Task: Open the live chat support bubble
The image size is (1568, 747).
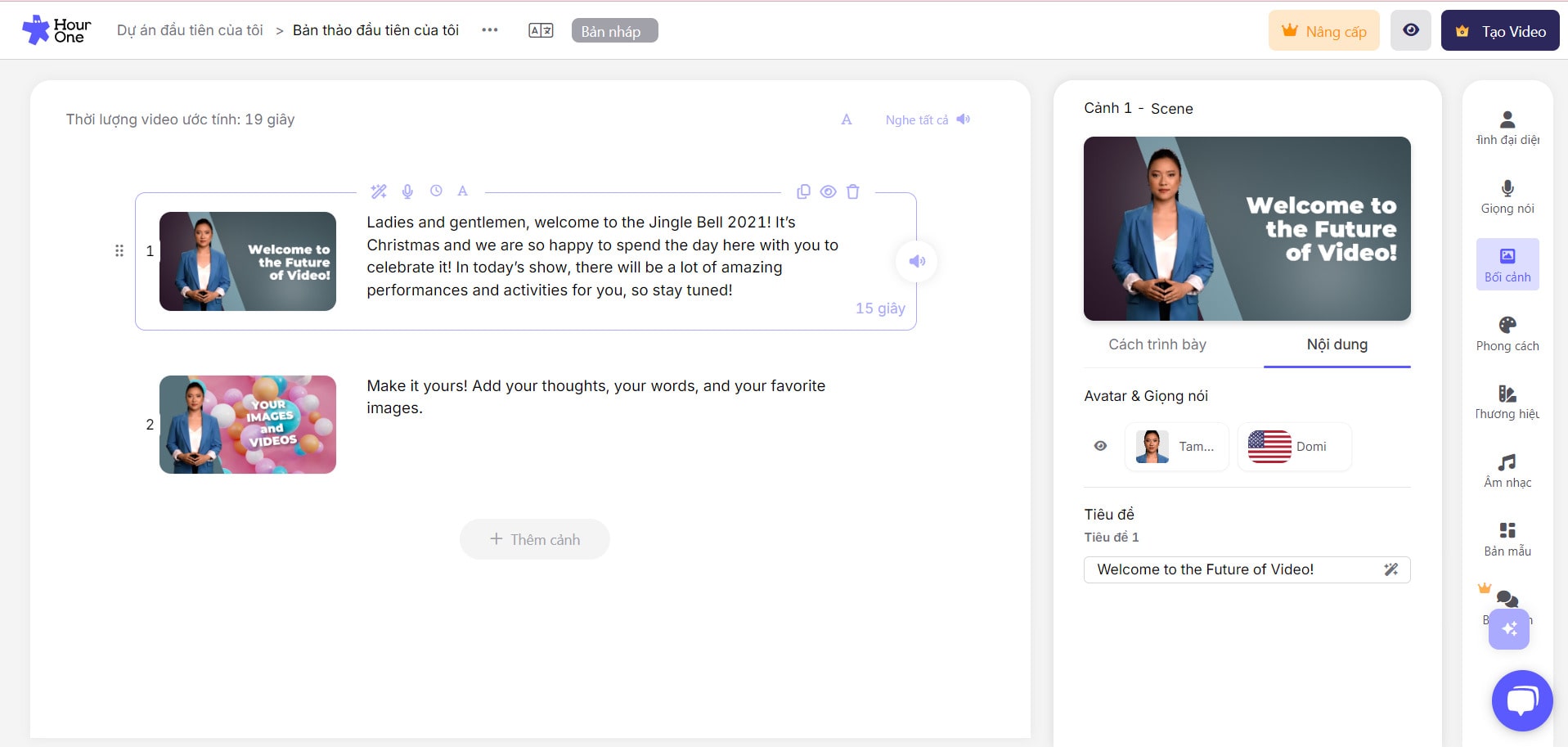Action: click(x=1522, y=700)
